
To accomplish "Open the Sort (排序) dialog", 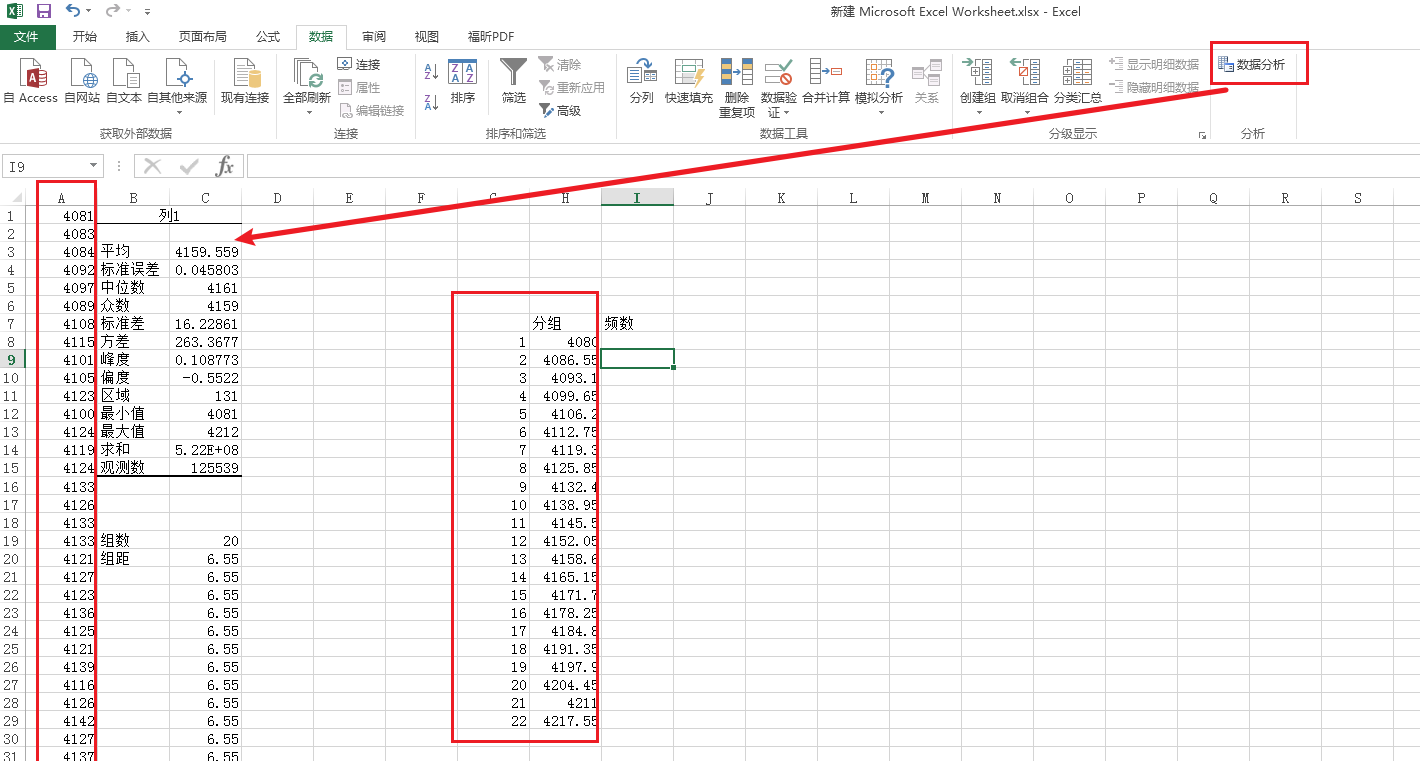I will [x=463, y=82].
